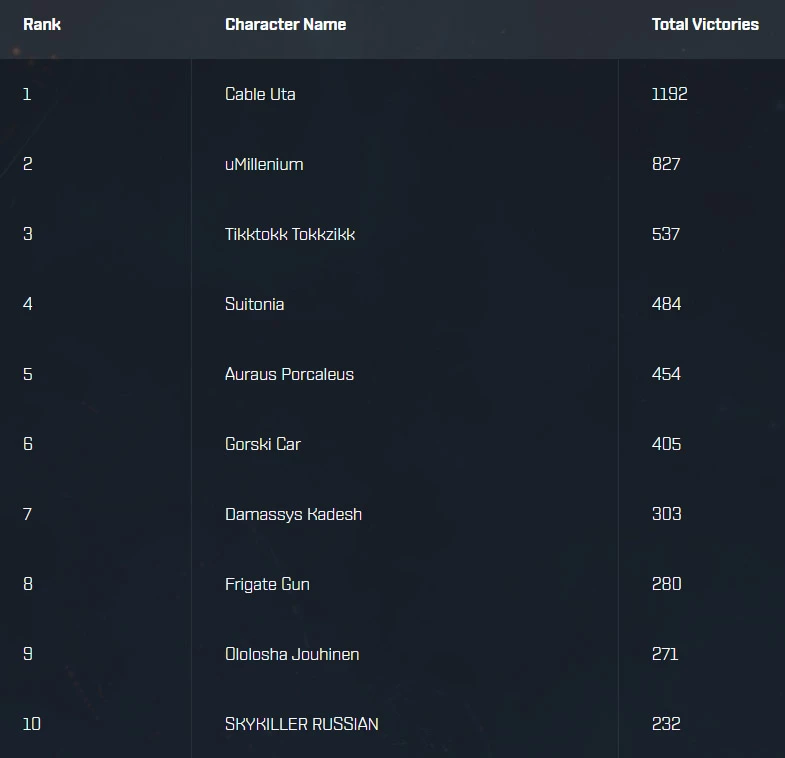Click rank number 1 cell
Image resolution: width=785 pixels, height=758 pixels.
[27, 94]
